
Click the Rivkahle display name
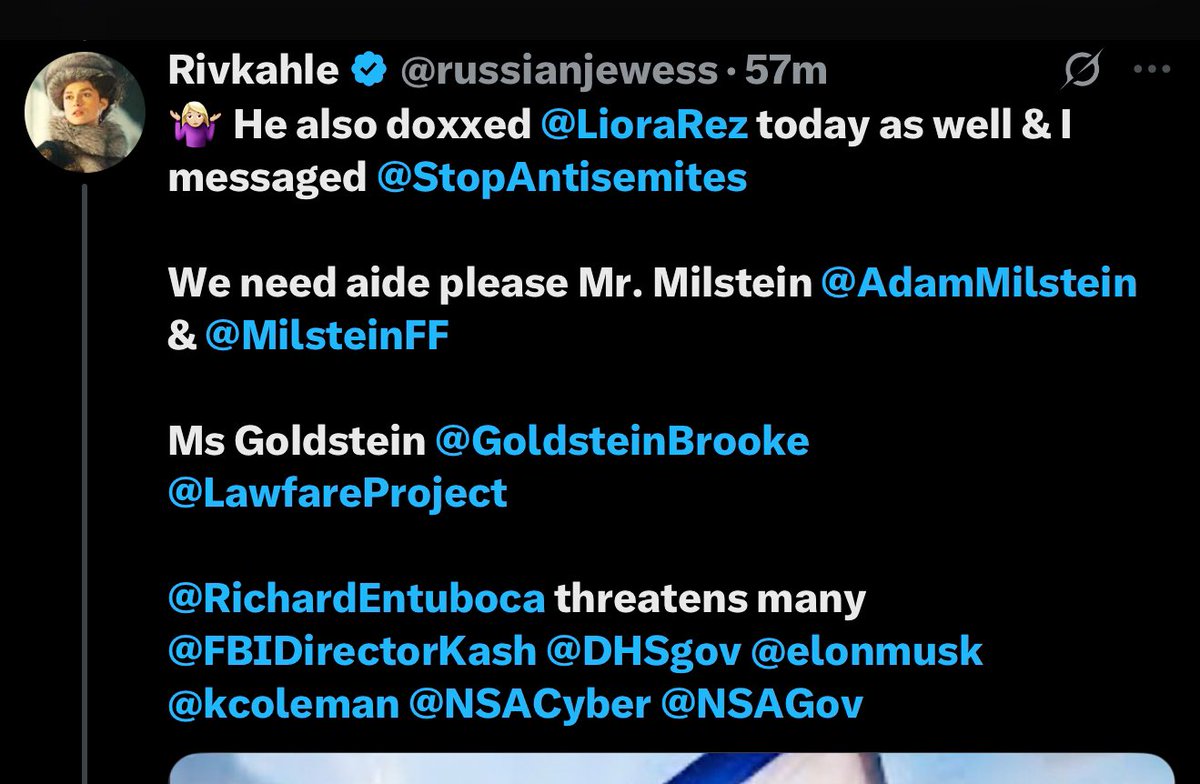pos(255,71)
